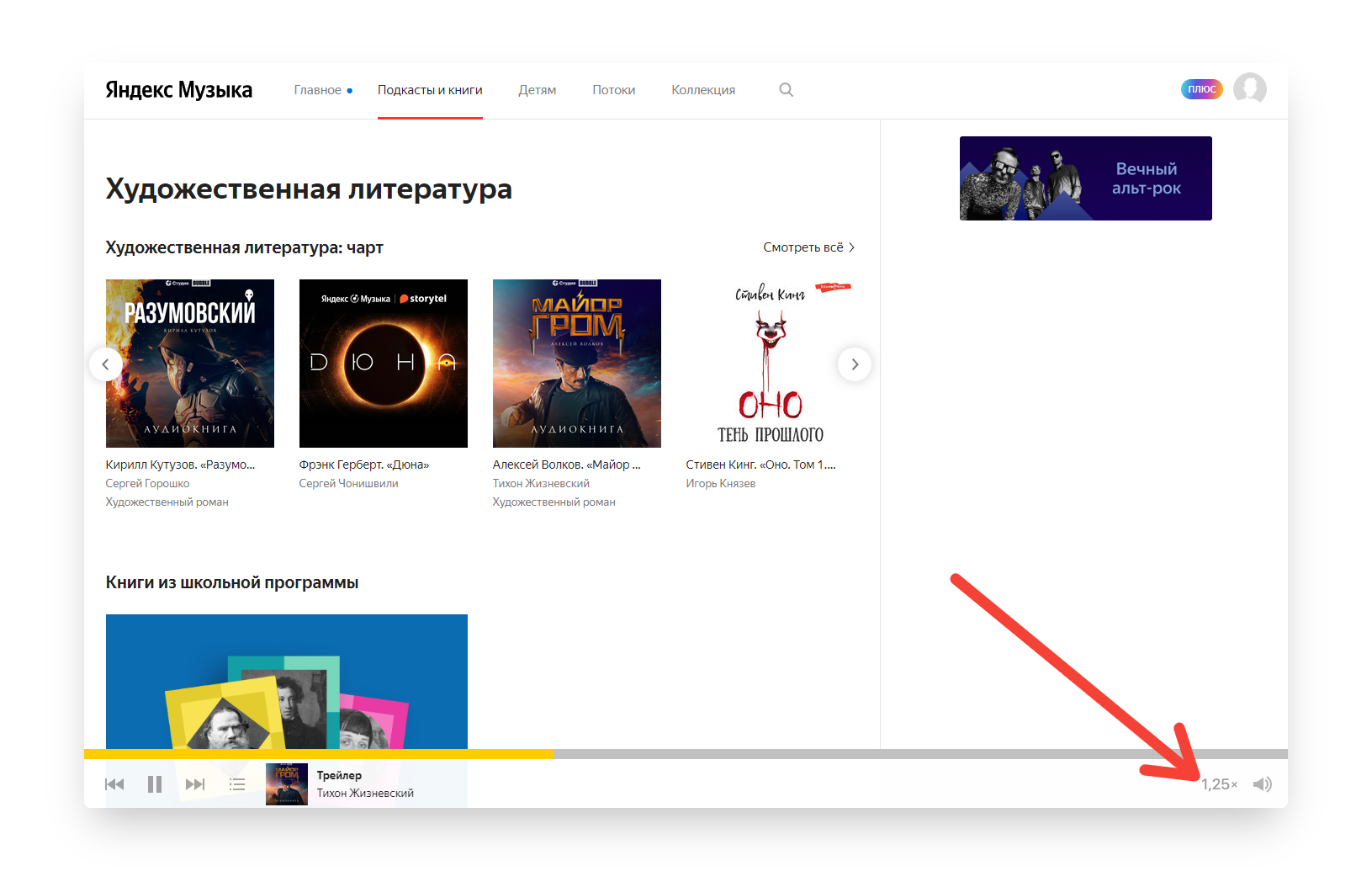
Task: Open the Разумовский audiobook cover
Action: (190, 364)
